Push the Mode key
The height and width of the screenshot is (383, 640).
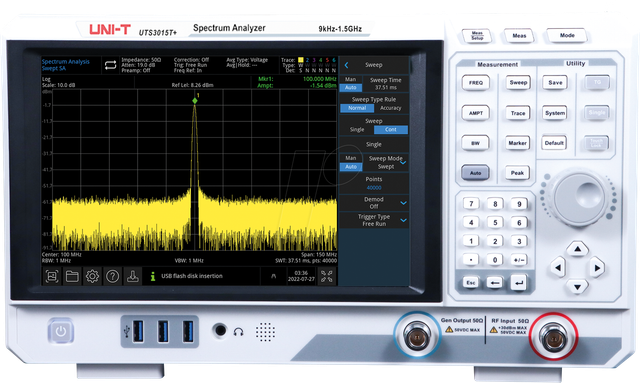pyautogui.click(x=567, y=36)
